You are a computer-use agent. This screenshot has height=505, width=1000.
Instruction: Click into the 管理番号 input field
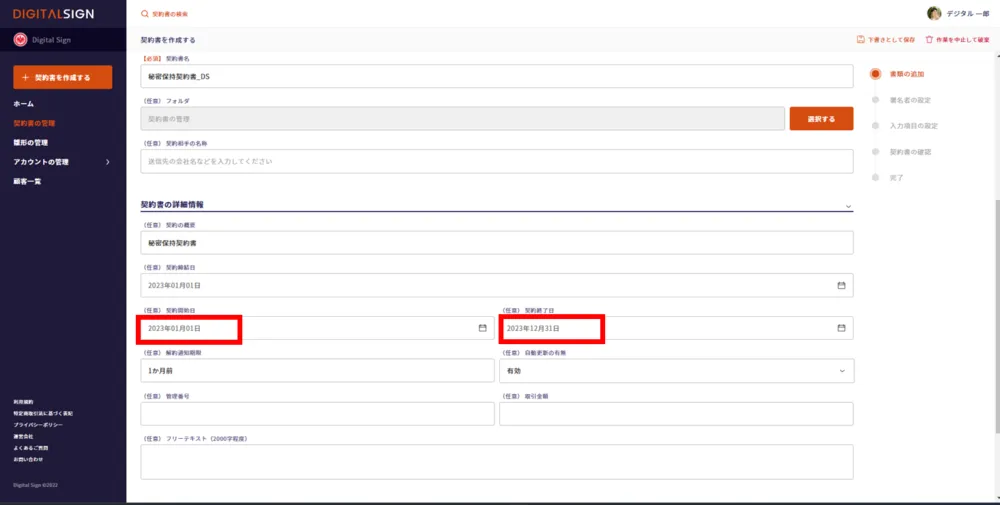[317, 414]
